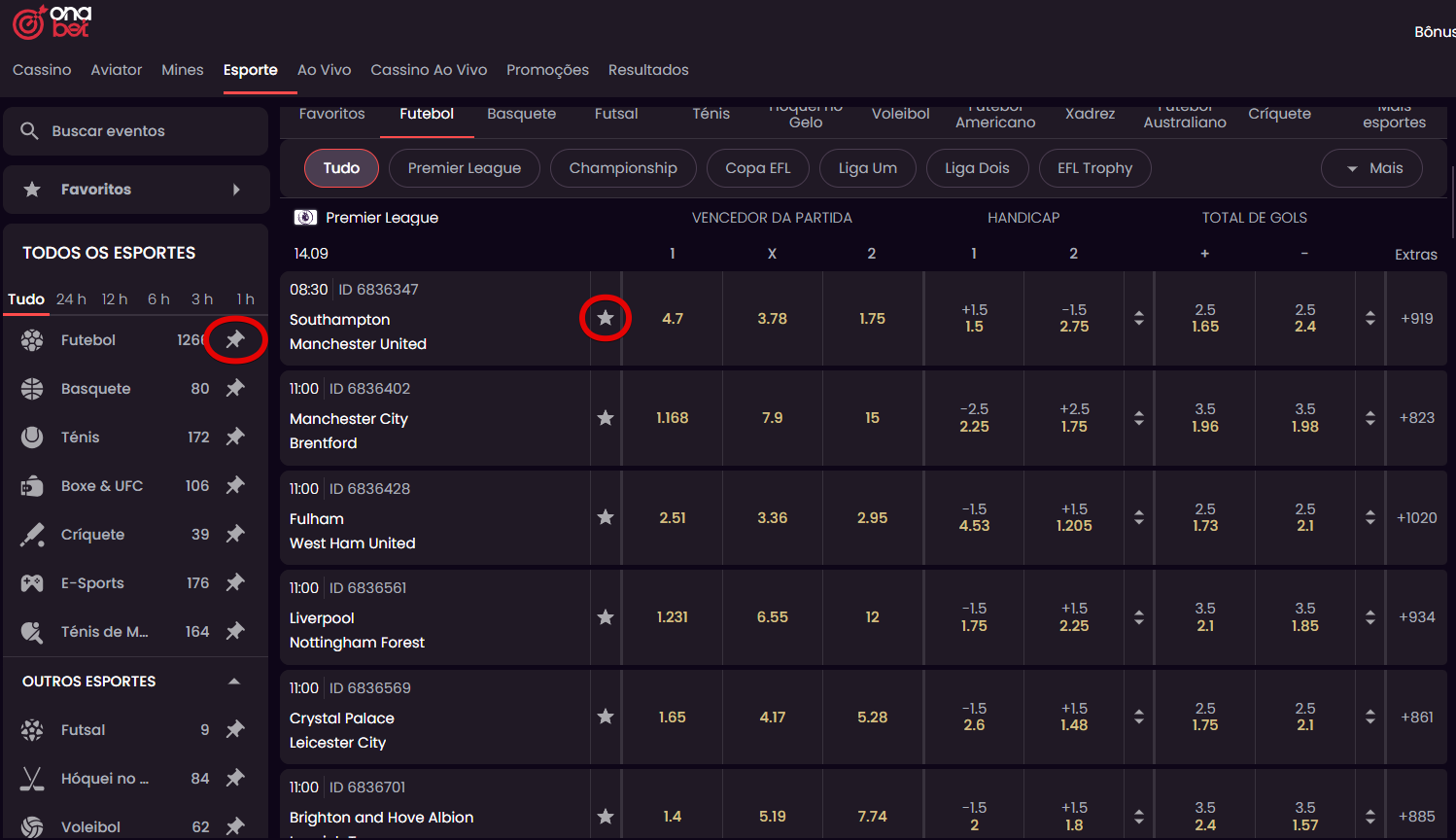Switch to the Futsal sport tab
The width and height of the screenshot is (1456, 840).
(616, 114)
